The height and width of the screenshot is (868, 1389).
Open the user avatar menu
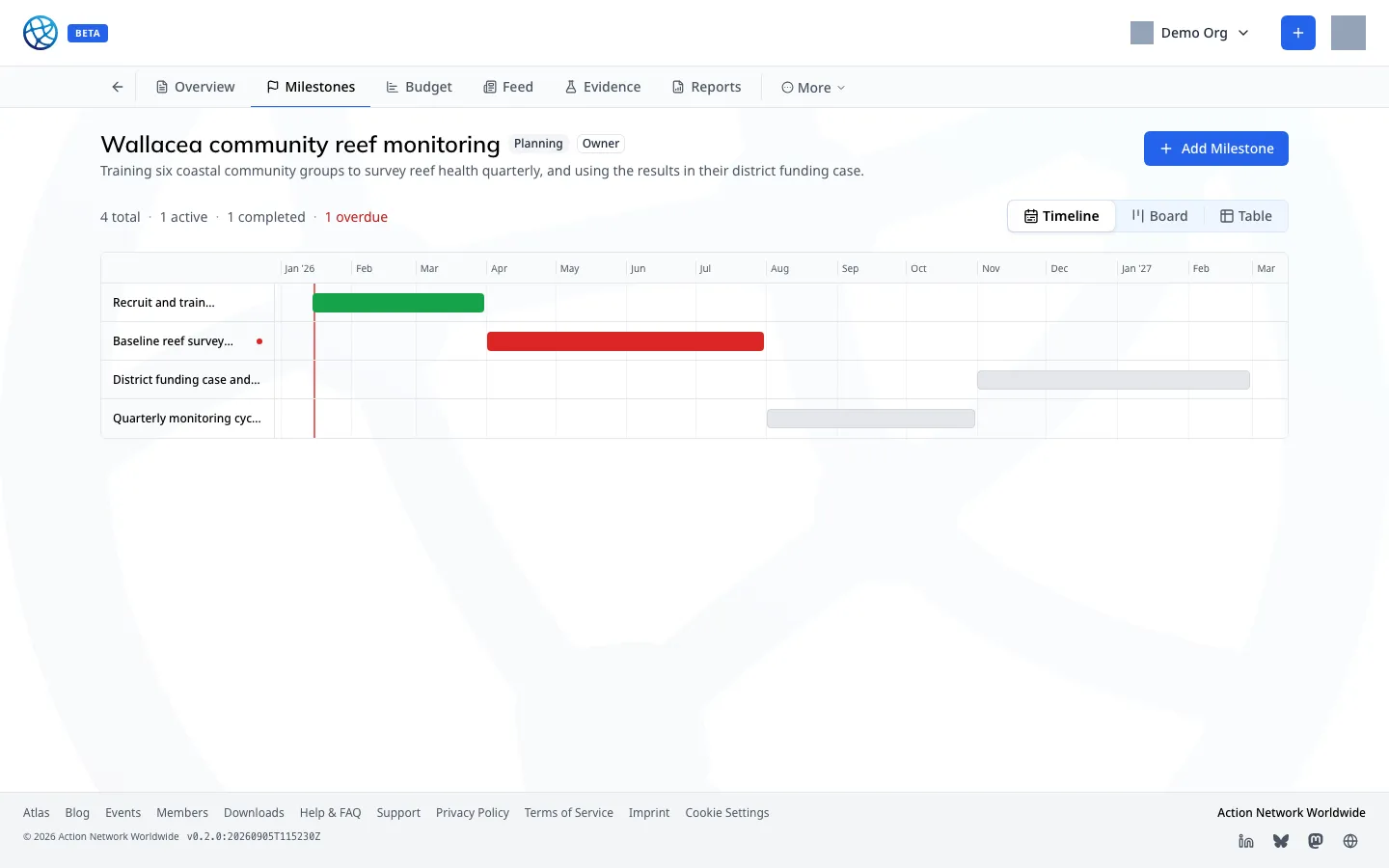(1348, 33)
